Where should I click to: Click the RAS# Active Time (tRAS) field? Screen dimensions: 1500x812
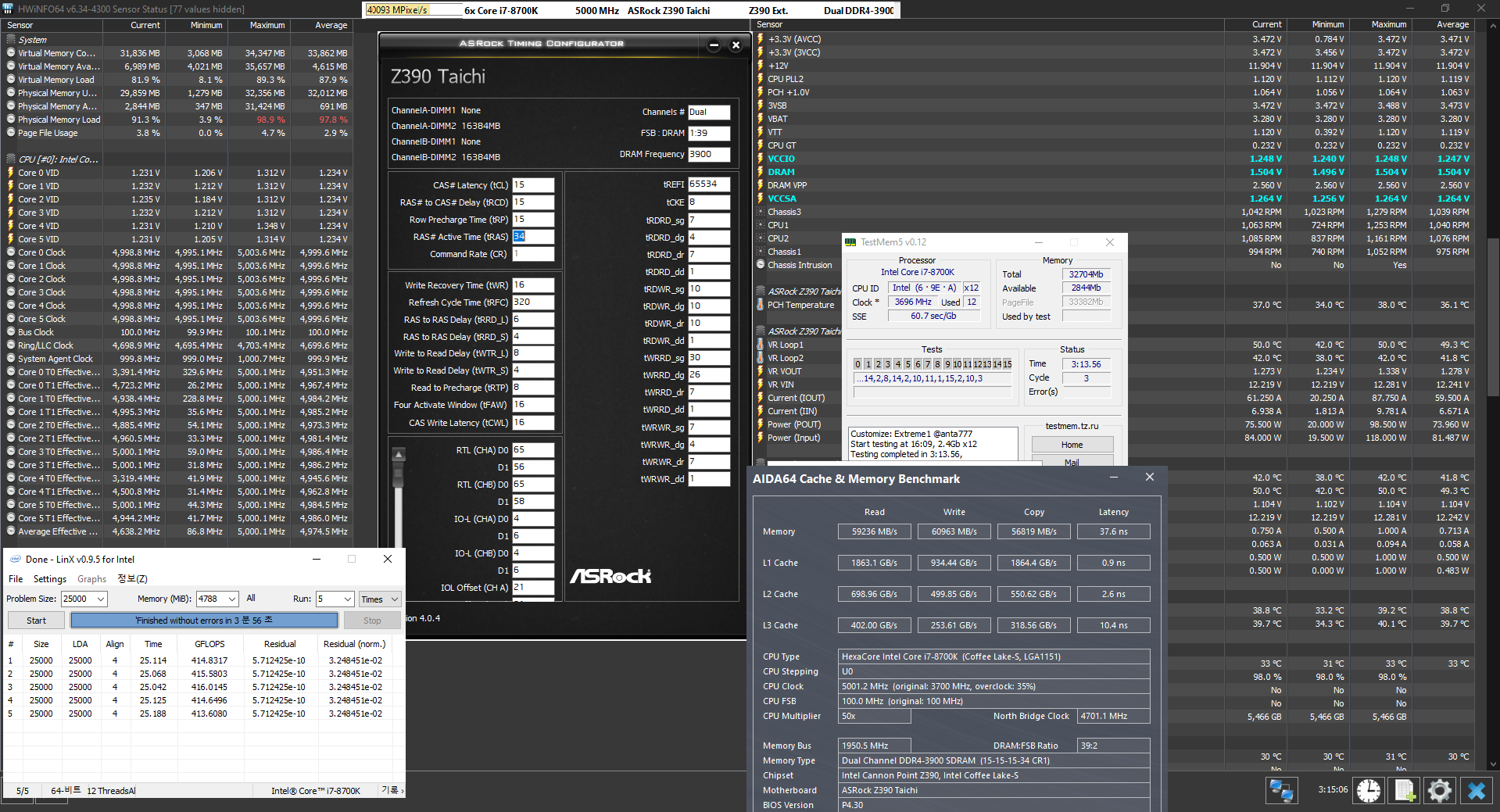pos(533,237)
